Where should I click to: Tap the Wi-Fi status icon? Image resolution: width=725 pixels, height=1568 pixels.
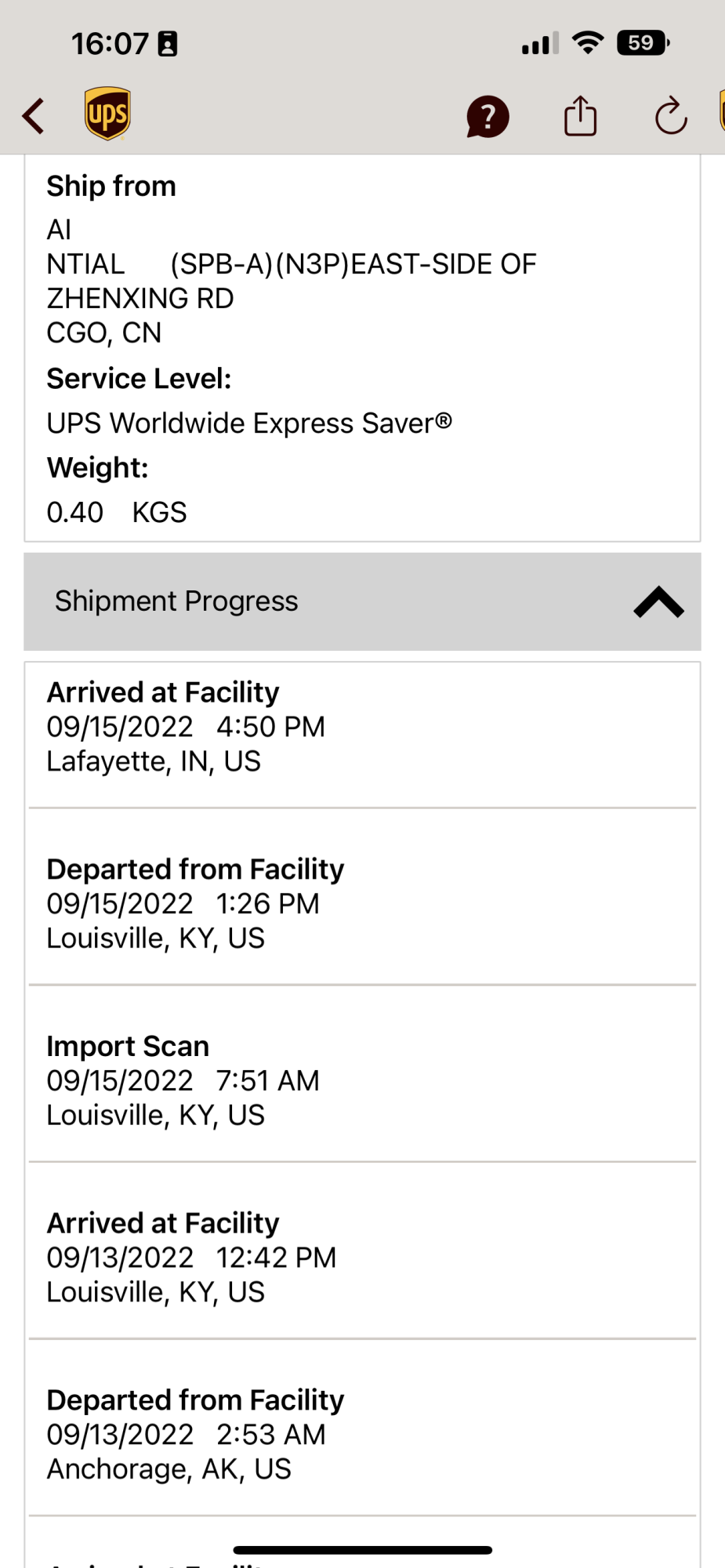588,42
